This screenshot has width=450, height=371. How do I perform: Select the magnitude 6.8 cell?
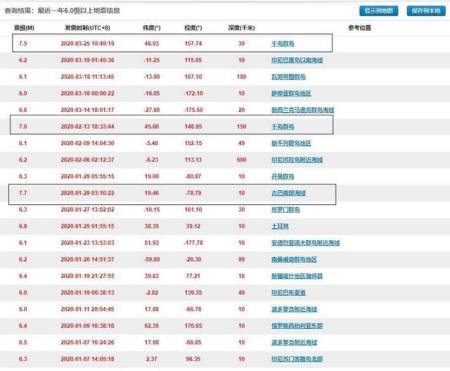pyautogui.click(x=23, y=226)
